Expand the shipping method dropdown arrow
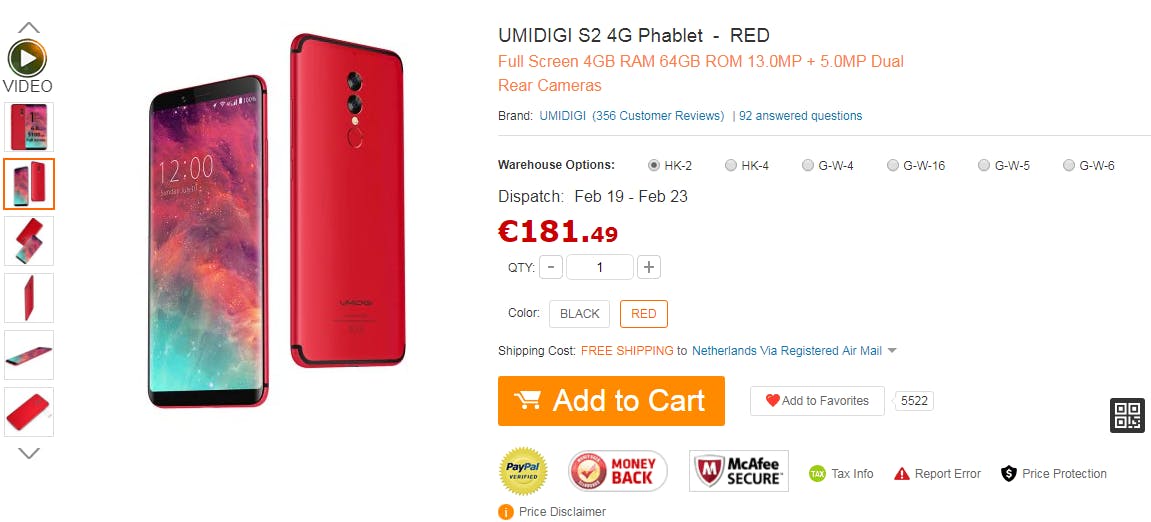Viewport: 1151px width, 522px height. coord(892,351)
